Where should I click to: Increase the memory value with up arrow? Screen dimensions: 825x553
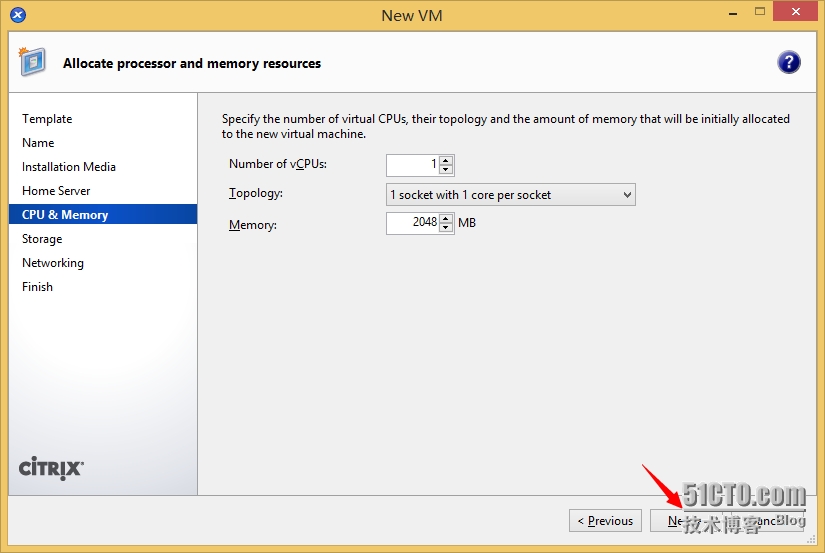(x=446, y=218)
